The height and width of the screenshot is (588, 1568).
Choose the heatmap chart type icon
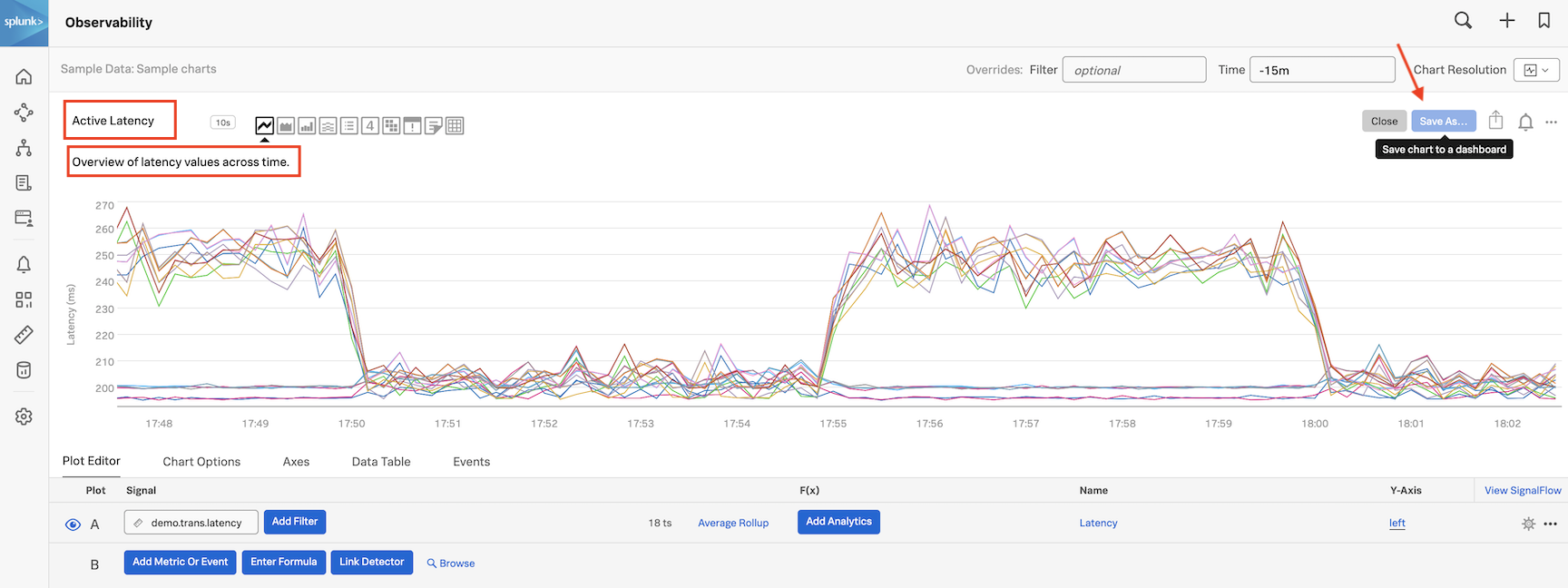point(391,126)
